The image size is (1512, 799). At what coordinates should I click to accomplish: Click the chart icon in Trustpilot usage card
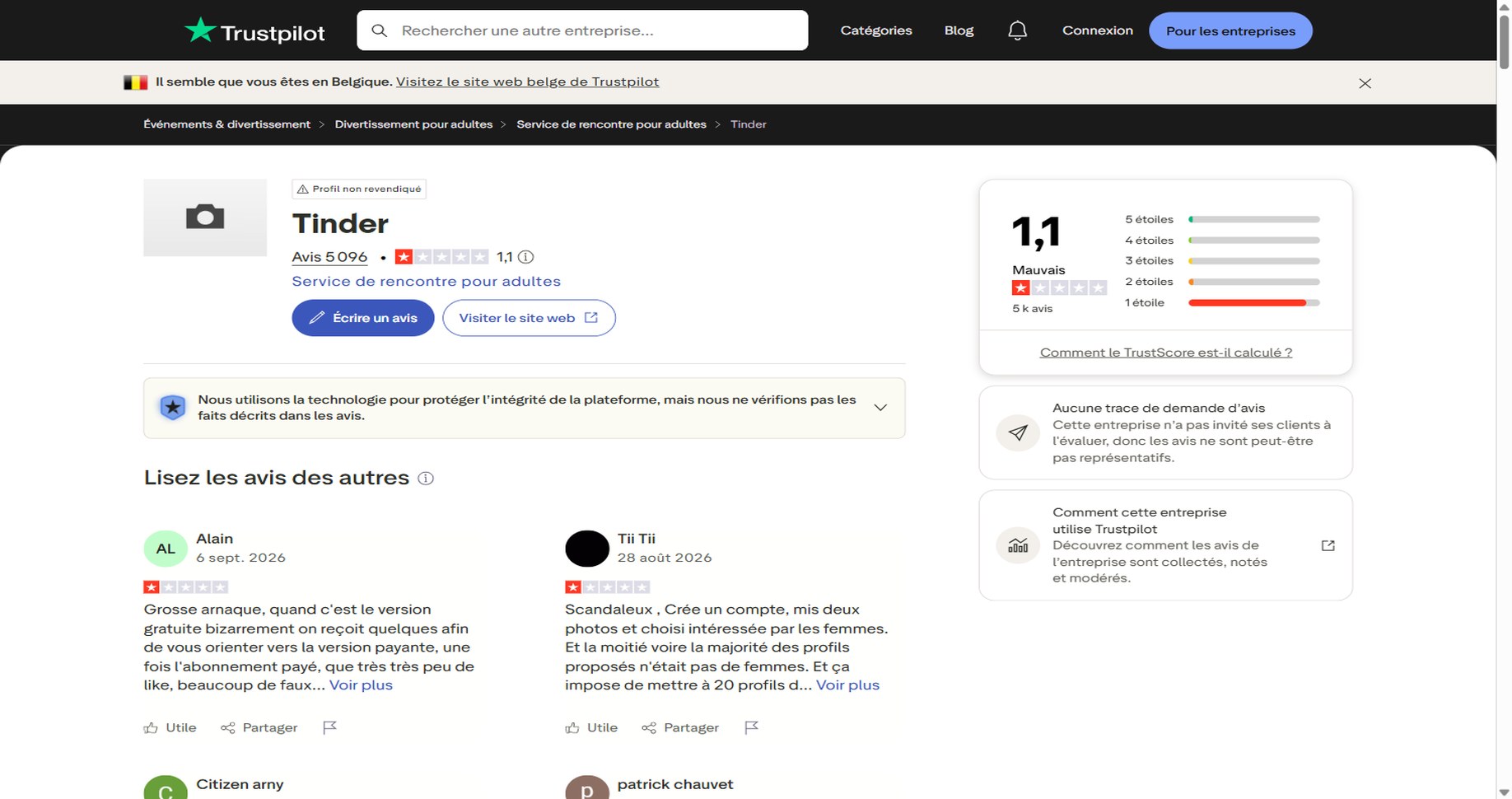click(1018, 545)
